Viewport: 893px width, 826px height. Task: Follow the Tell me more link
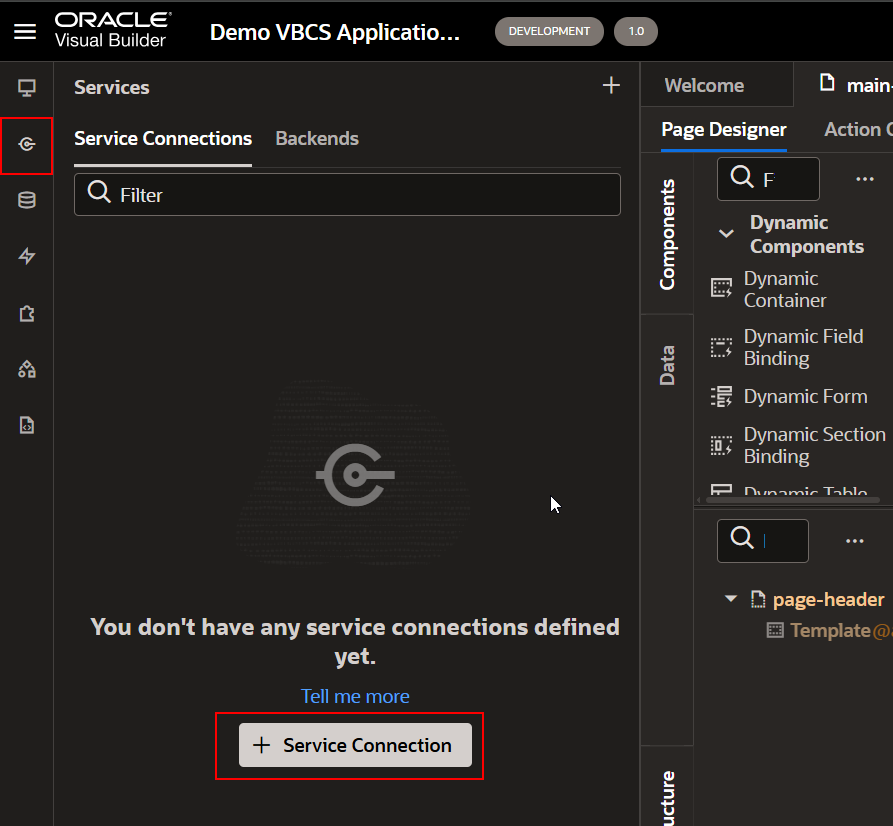[x=355, y=696]
